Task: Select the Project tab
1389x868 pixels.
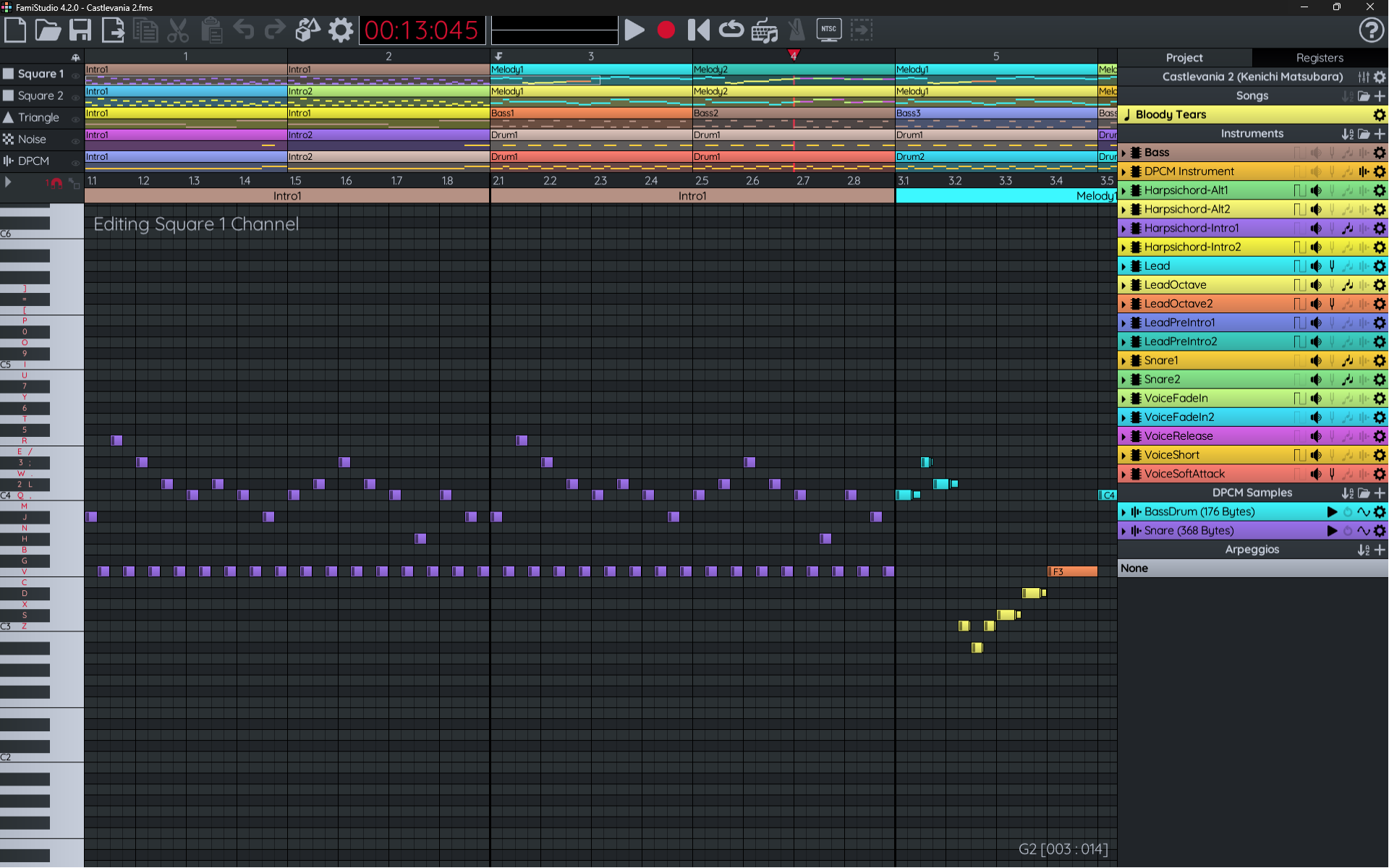Action: click(1184, 58)
